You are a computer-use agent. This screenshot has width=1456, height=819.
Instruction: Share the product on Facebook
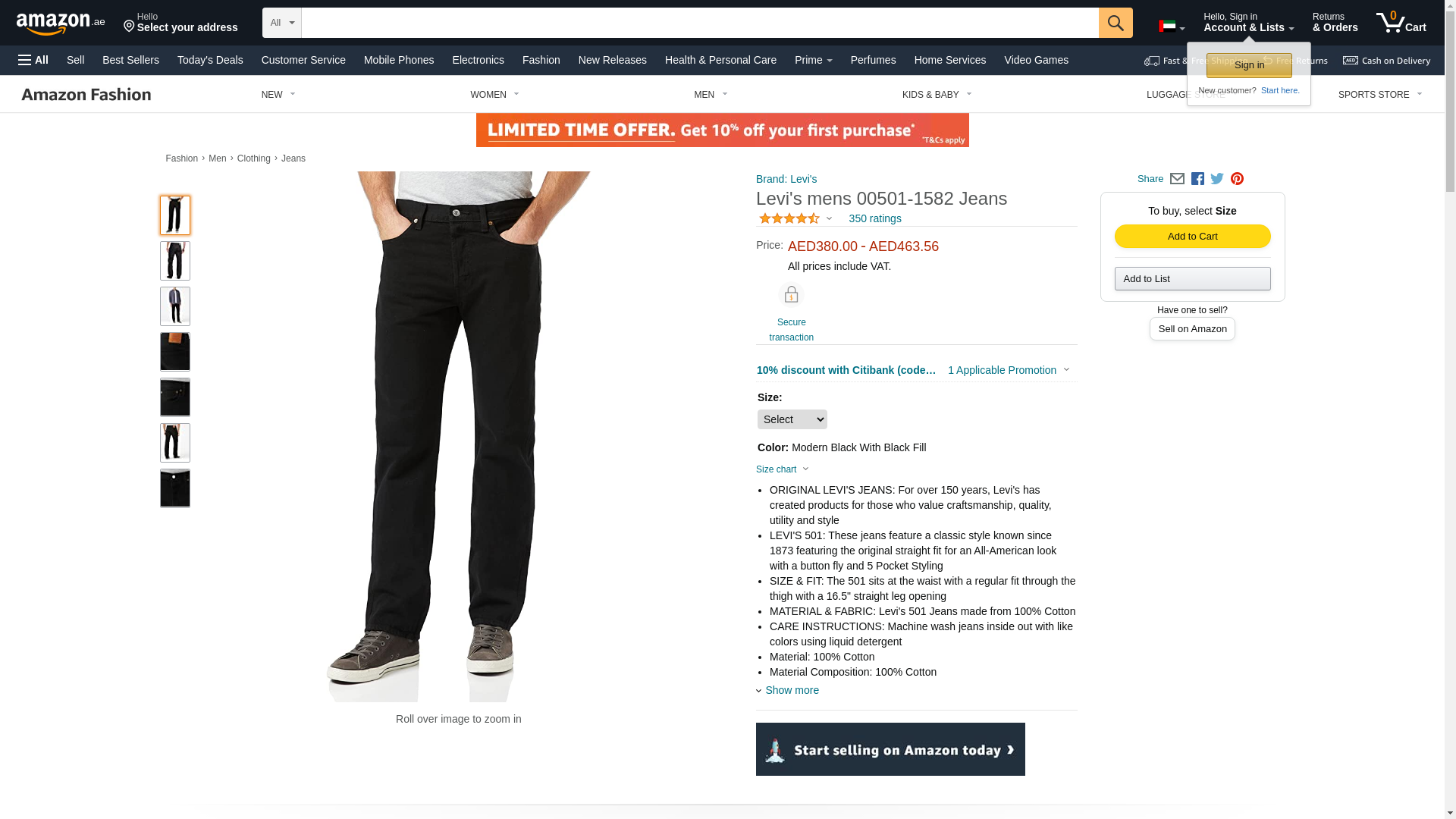coord(1197,179)
